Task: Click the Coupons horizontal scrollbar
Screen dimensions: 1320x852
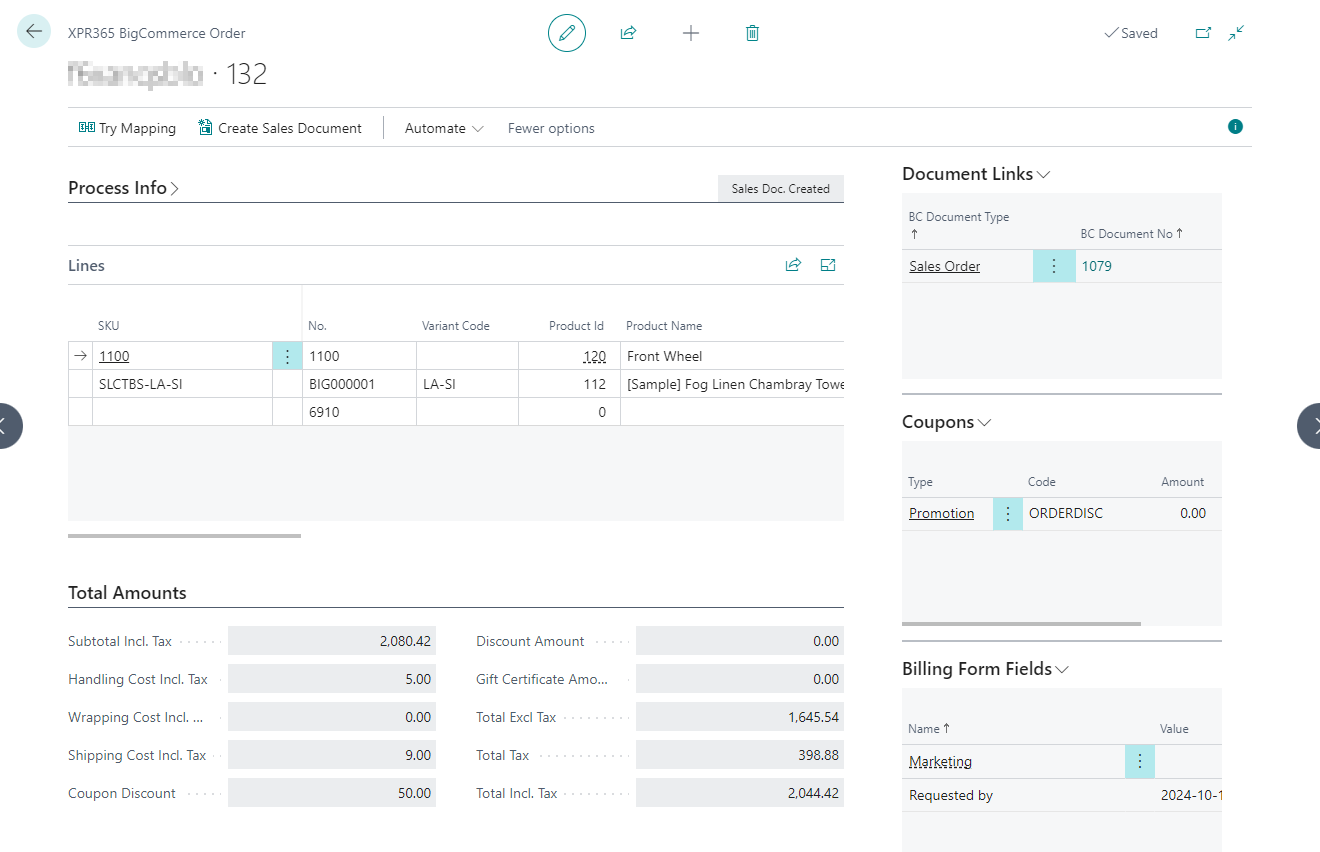Action: pos(1021,624)
